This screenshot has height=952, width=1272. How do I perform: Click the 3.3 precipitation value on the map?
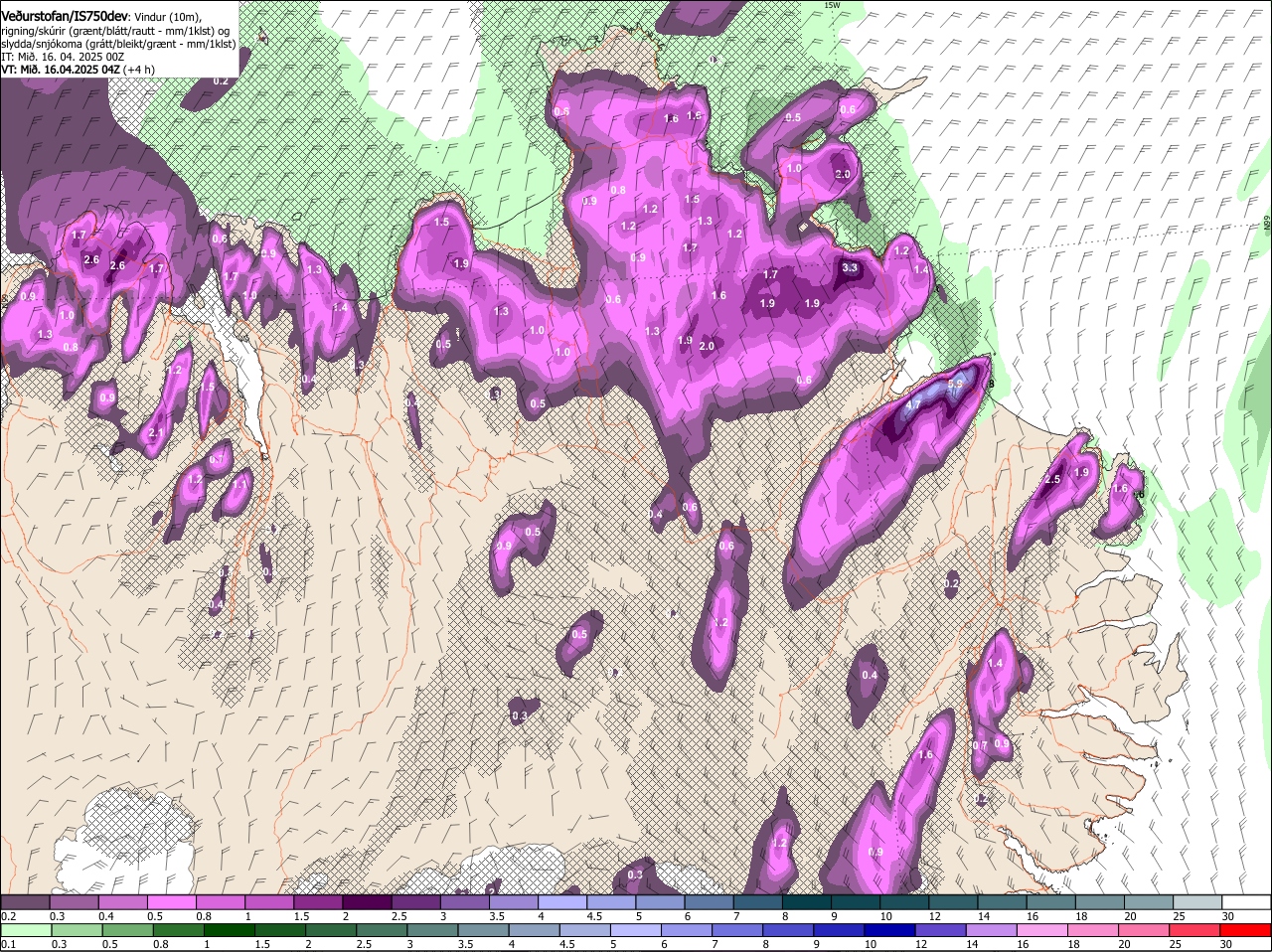click(850, 267)
